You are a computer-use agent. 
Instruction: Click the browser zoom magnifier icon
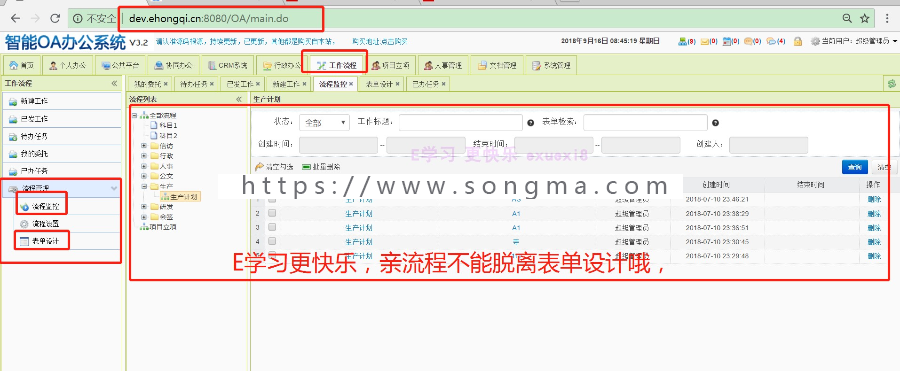click(847, 18)
